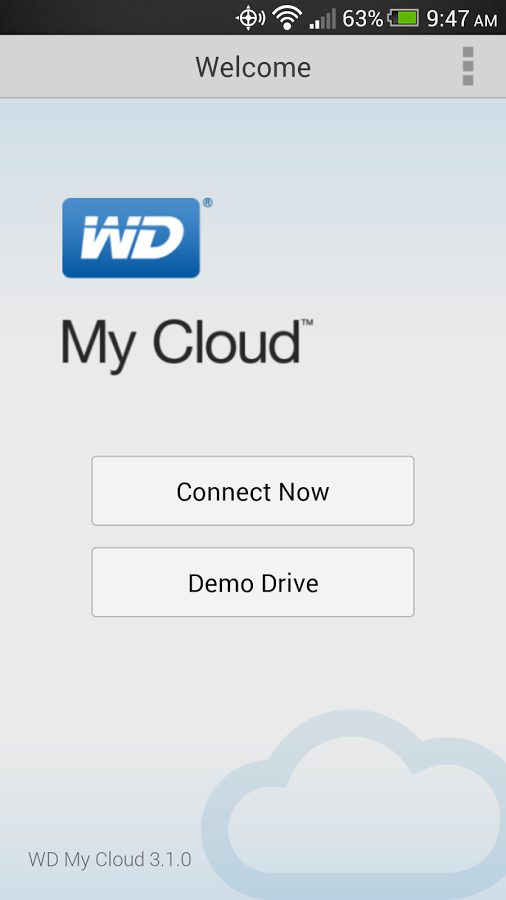Tap the cloud graphic at the bottom
Screen dimensions: 506x900
pyautogui.click(x=353, y=805)
